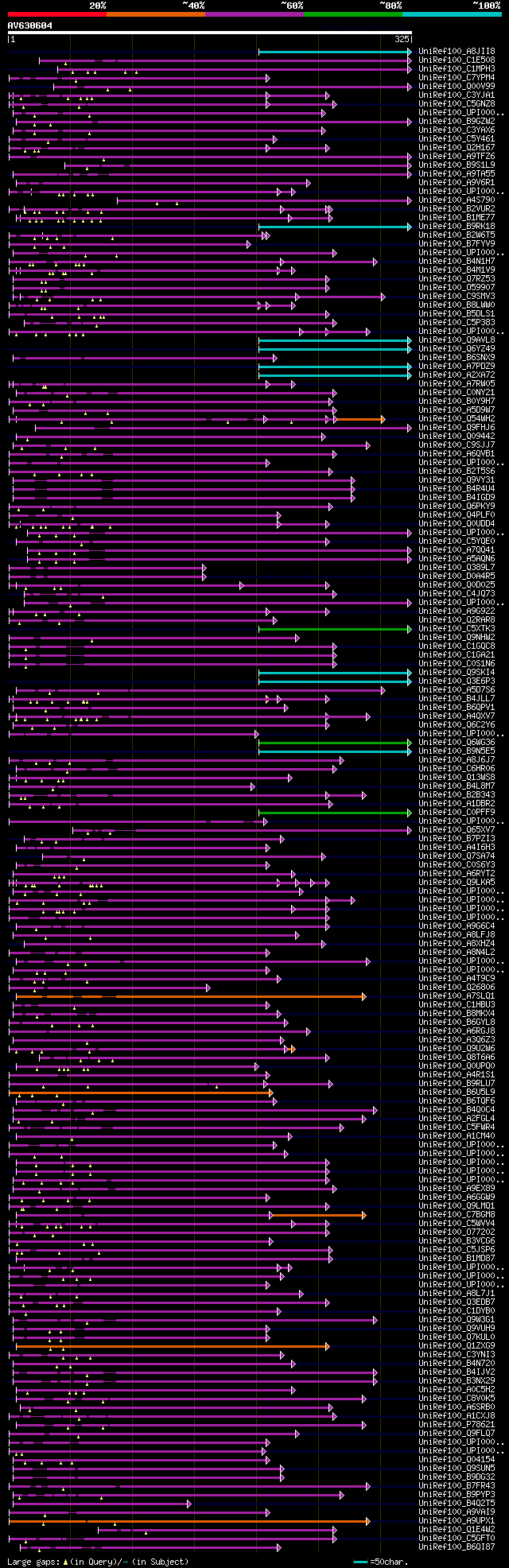Click the green alignment bar for C5XTK3

pyautogui.click(x=335, y=629)
